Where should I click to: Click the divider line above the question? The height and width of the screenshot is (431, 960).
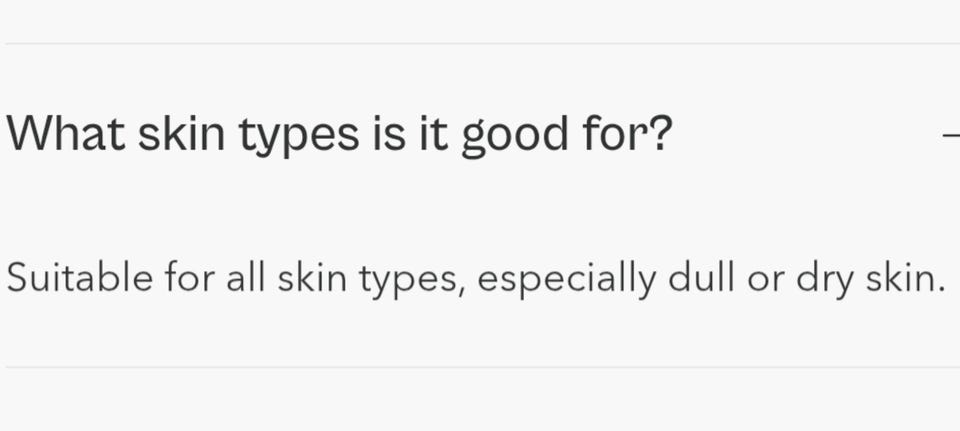(480, 44)
